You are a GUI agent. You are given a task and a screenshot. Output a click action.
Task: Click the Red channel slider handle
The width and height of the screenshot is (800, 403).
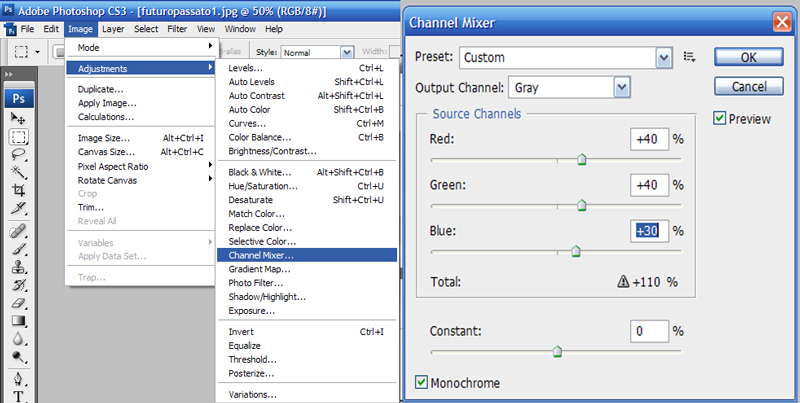point(581,159)
